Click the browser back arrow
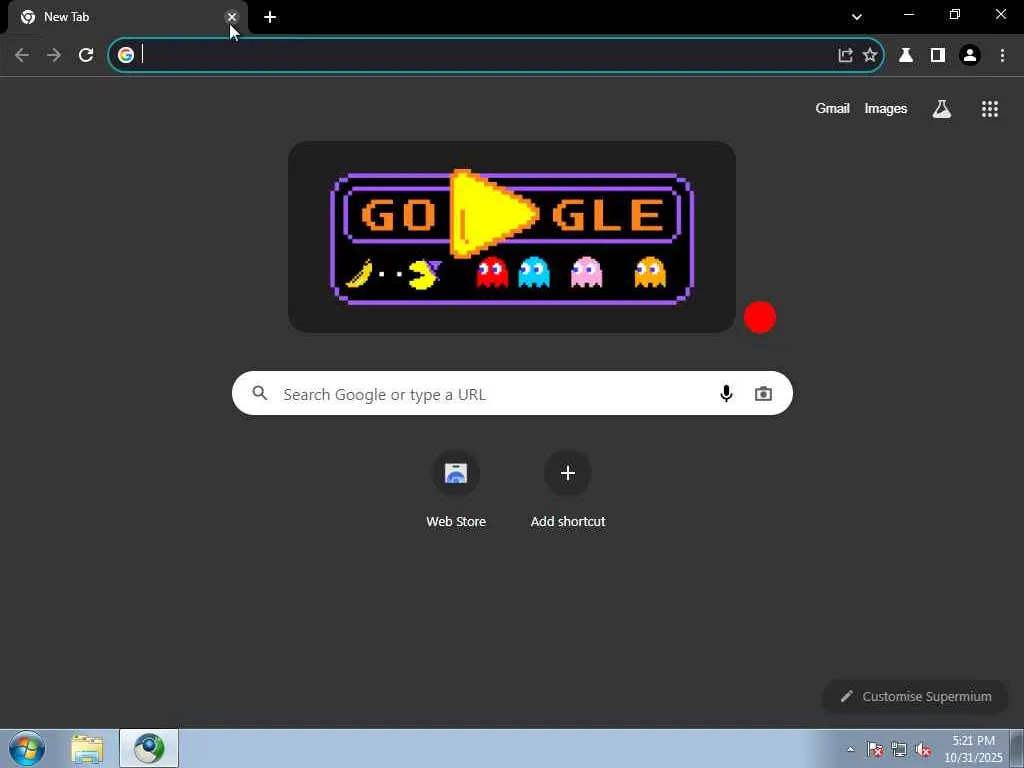 (x=22, y=56)
